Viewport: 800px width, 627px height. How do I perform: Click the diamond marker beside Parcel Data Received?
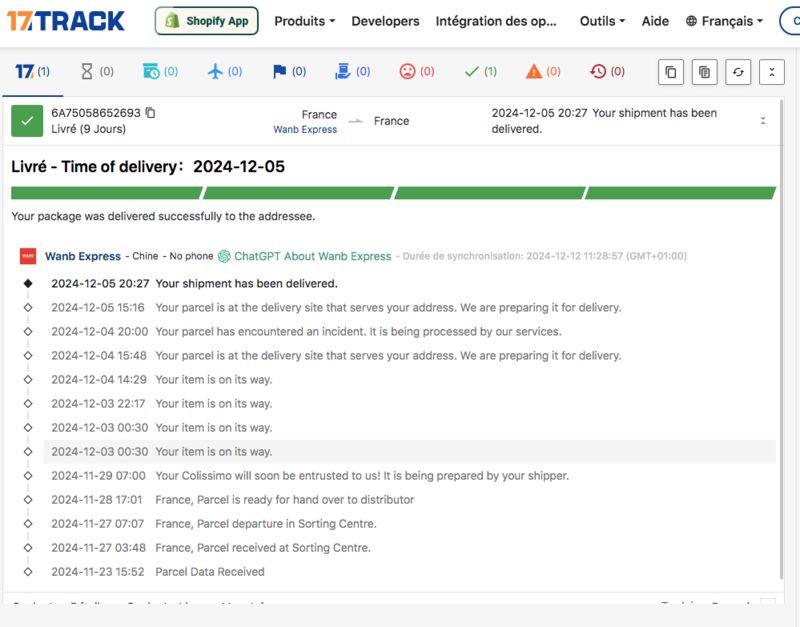click(28, 572)
